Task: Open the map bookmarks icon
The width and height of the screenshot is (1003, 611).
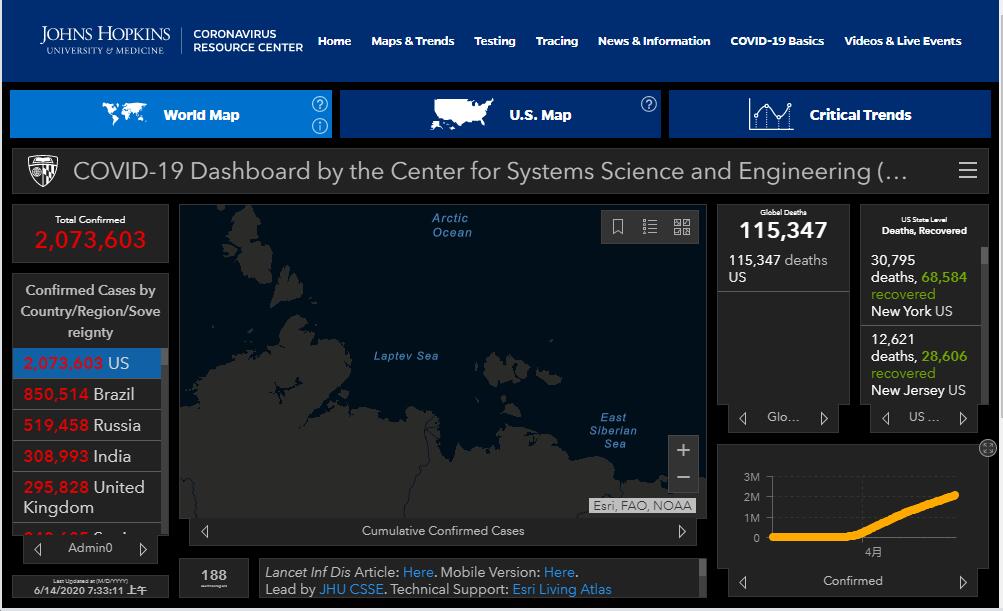Action: pos(618,227)
